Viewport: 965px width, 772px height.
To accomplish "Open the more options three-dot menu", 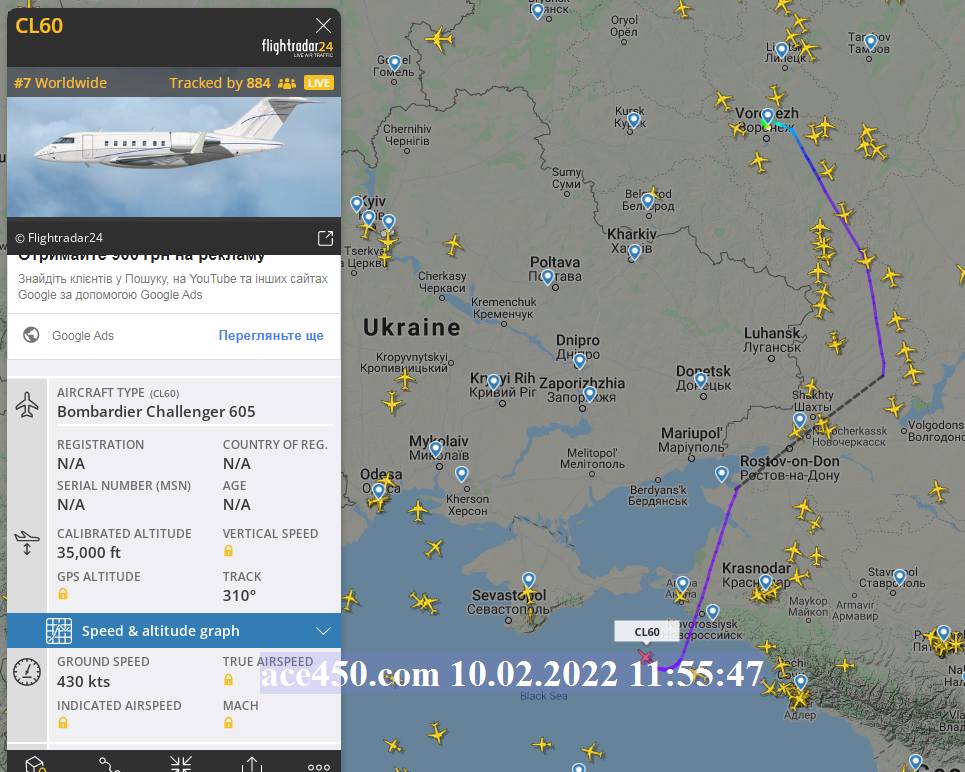I will click(x=319, y=766).
